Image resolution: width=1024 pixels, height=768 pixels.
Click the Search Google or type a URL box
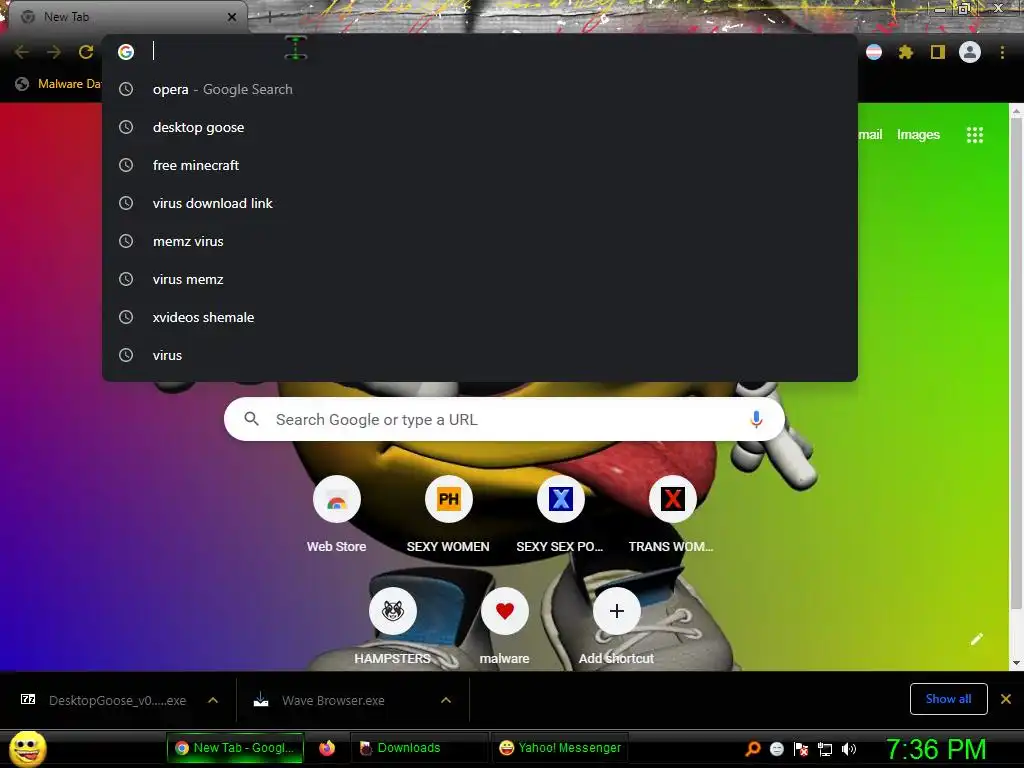[x=504, y=419]
